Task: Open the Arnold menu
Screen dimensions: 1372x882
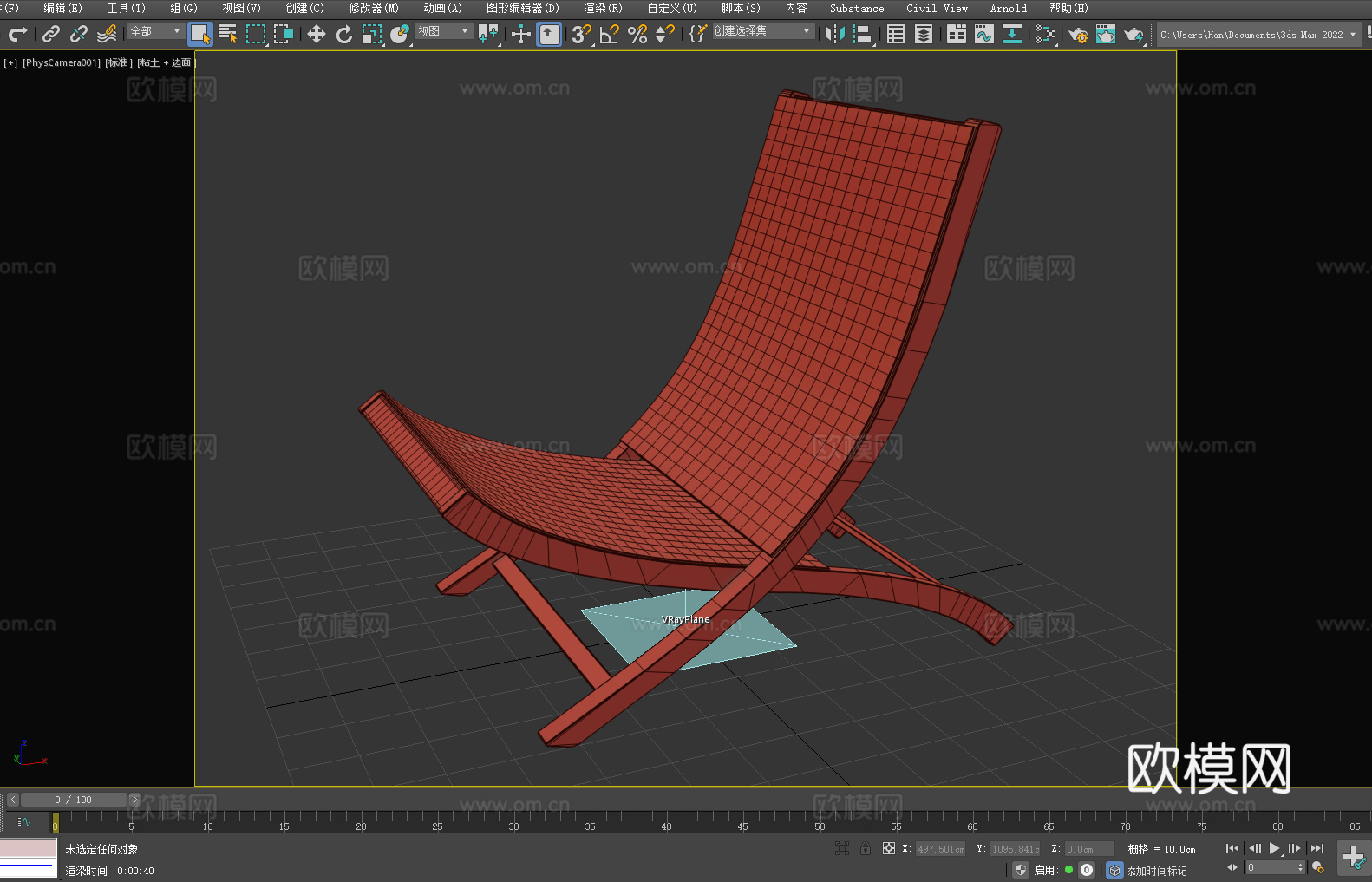Action: tap(1008, 8)
